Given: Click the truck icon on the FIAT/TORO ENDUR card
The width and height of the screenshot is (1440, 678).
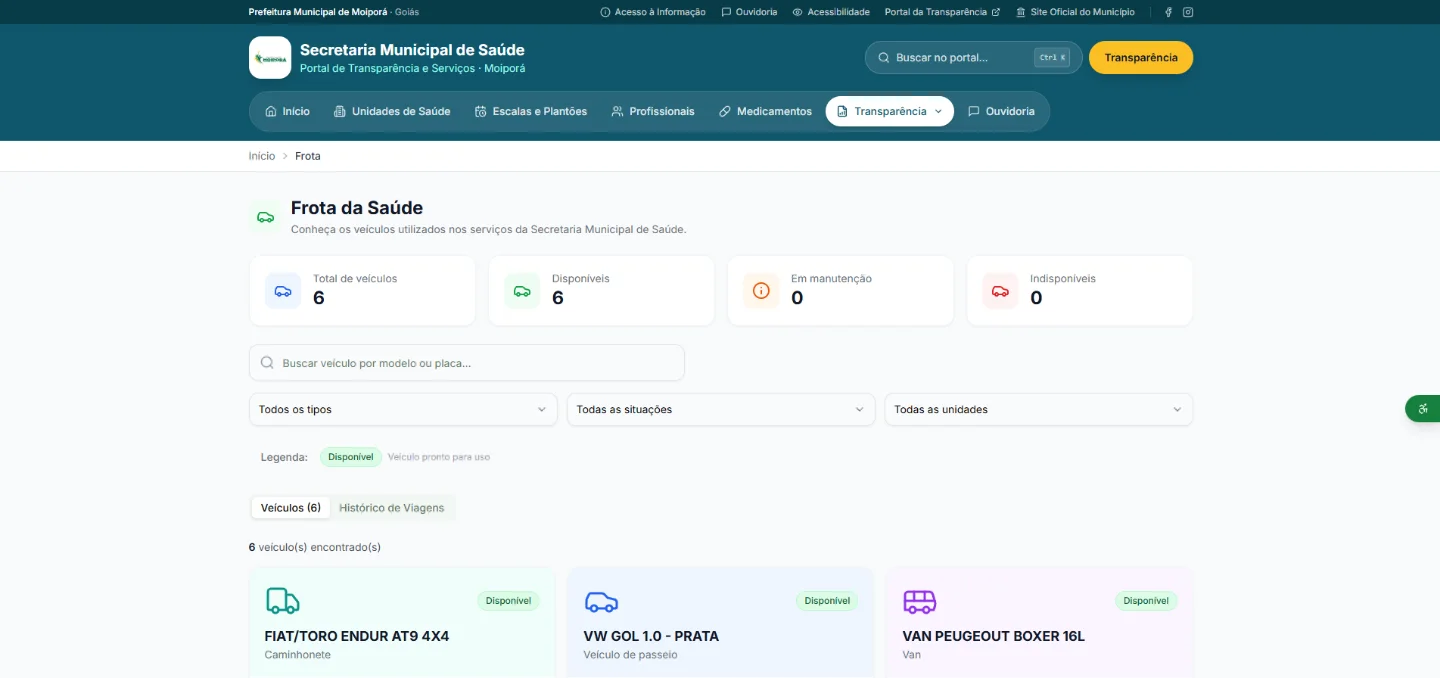Looking at the screenshot, I should coord(282,601).
